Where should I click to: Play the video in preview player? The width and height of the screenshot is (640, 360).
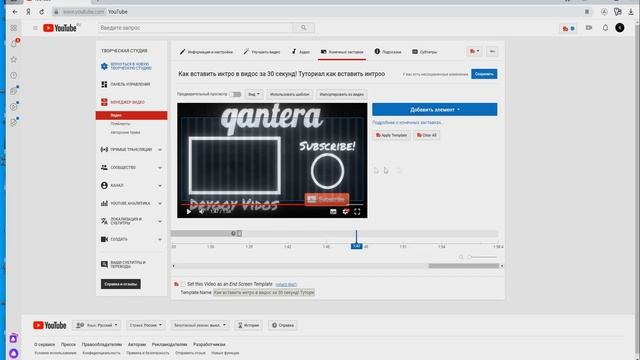coord(189,211)
